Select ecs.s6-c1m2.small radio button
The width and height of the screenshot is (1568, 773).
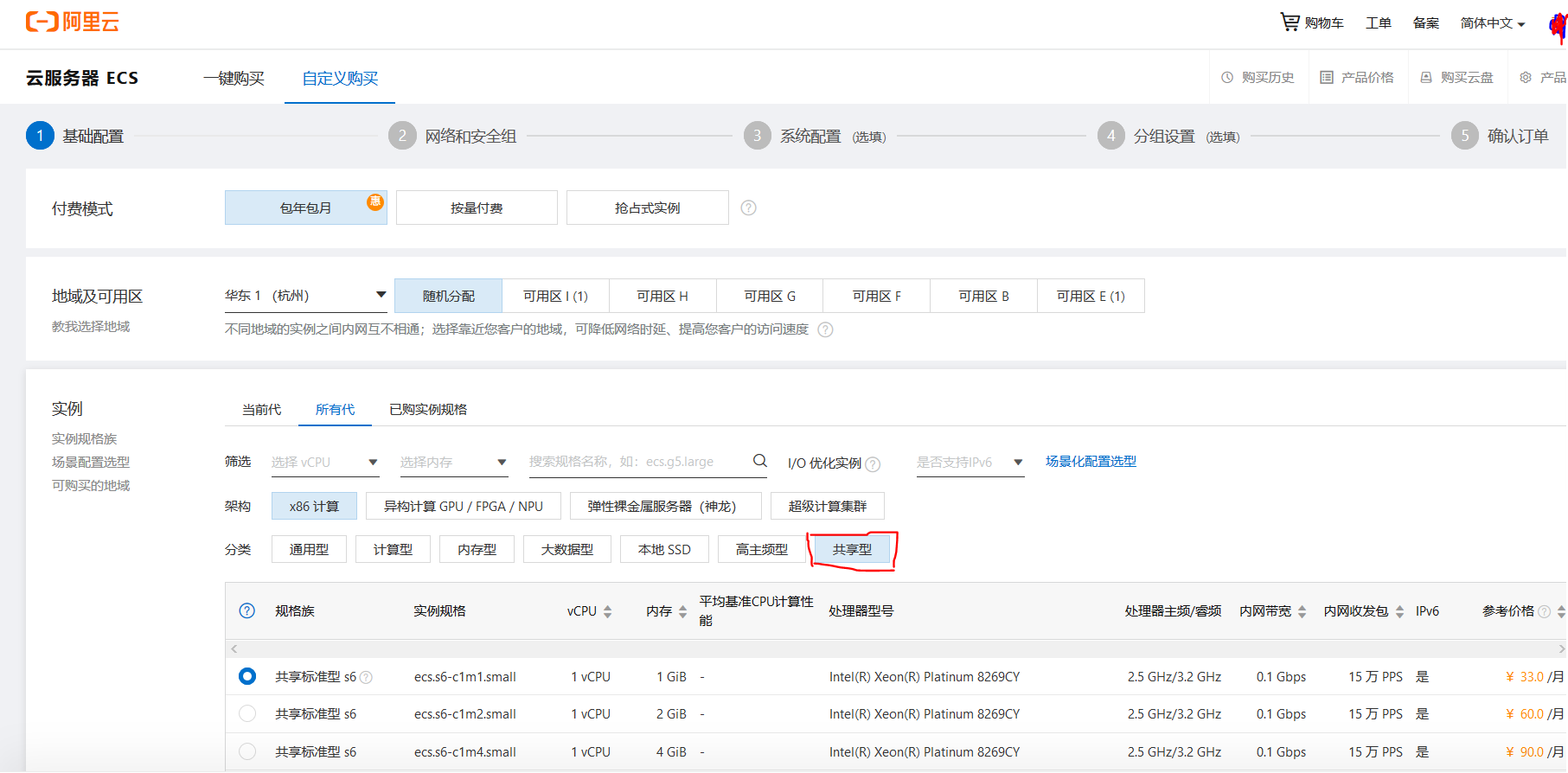(247, 713)
